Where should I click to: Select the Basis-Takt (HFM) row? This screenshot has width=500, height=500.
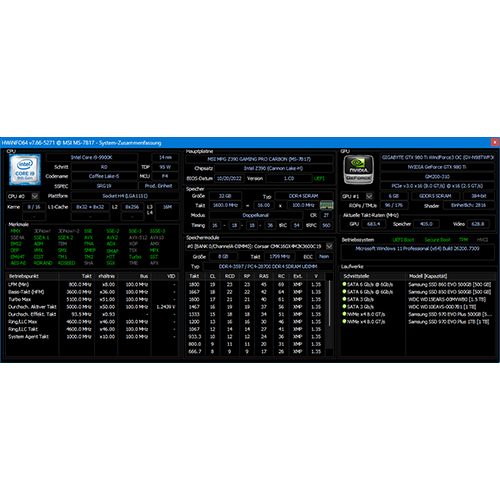pyautogui.click(x=92, y=292)
